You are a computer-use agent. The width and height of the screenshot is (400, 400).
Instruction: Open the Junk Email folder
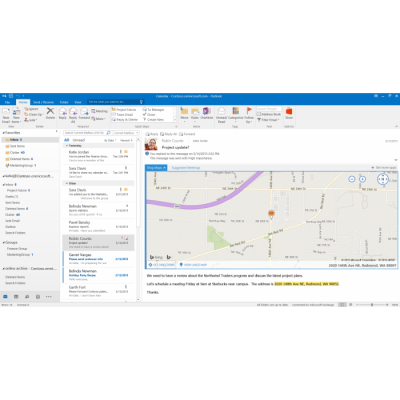12,221
